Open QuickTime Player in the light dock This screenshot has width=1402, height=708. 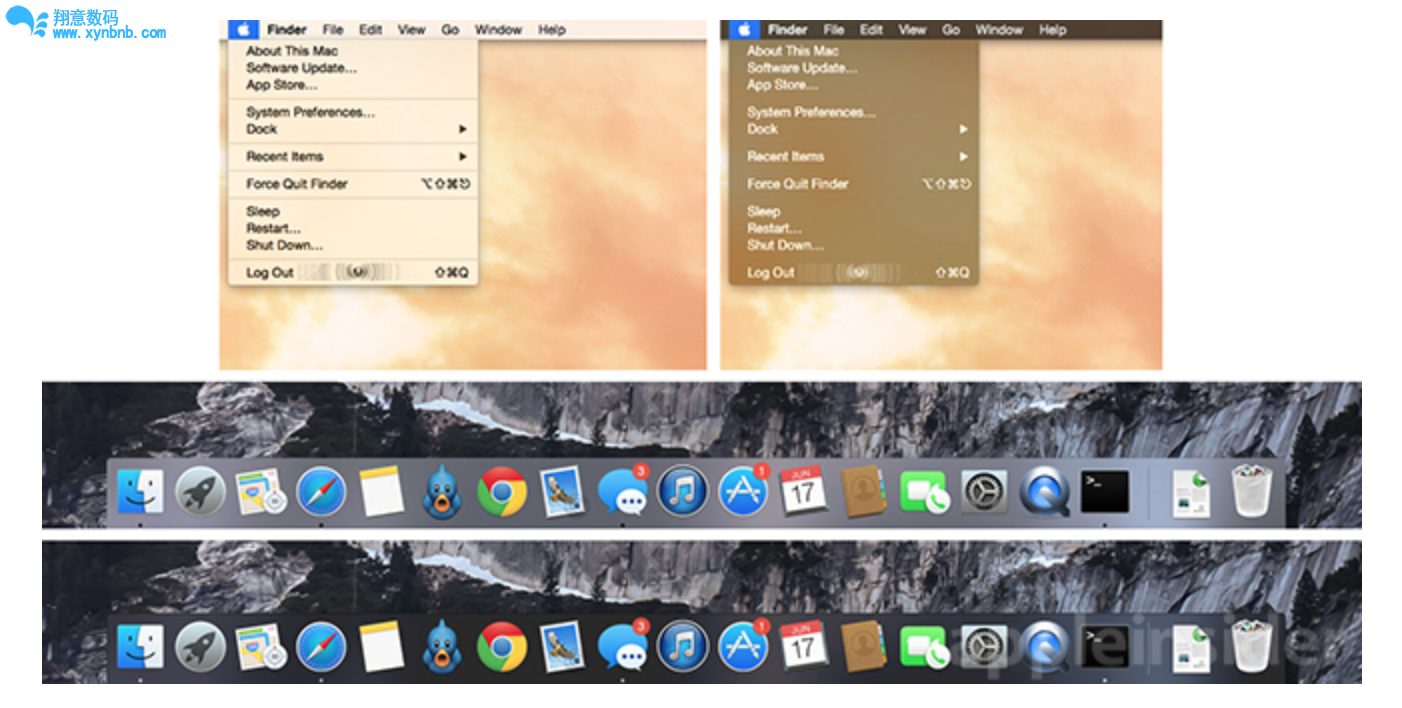pyautogui.click(x=1044, y=492)
